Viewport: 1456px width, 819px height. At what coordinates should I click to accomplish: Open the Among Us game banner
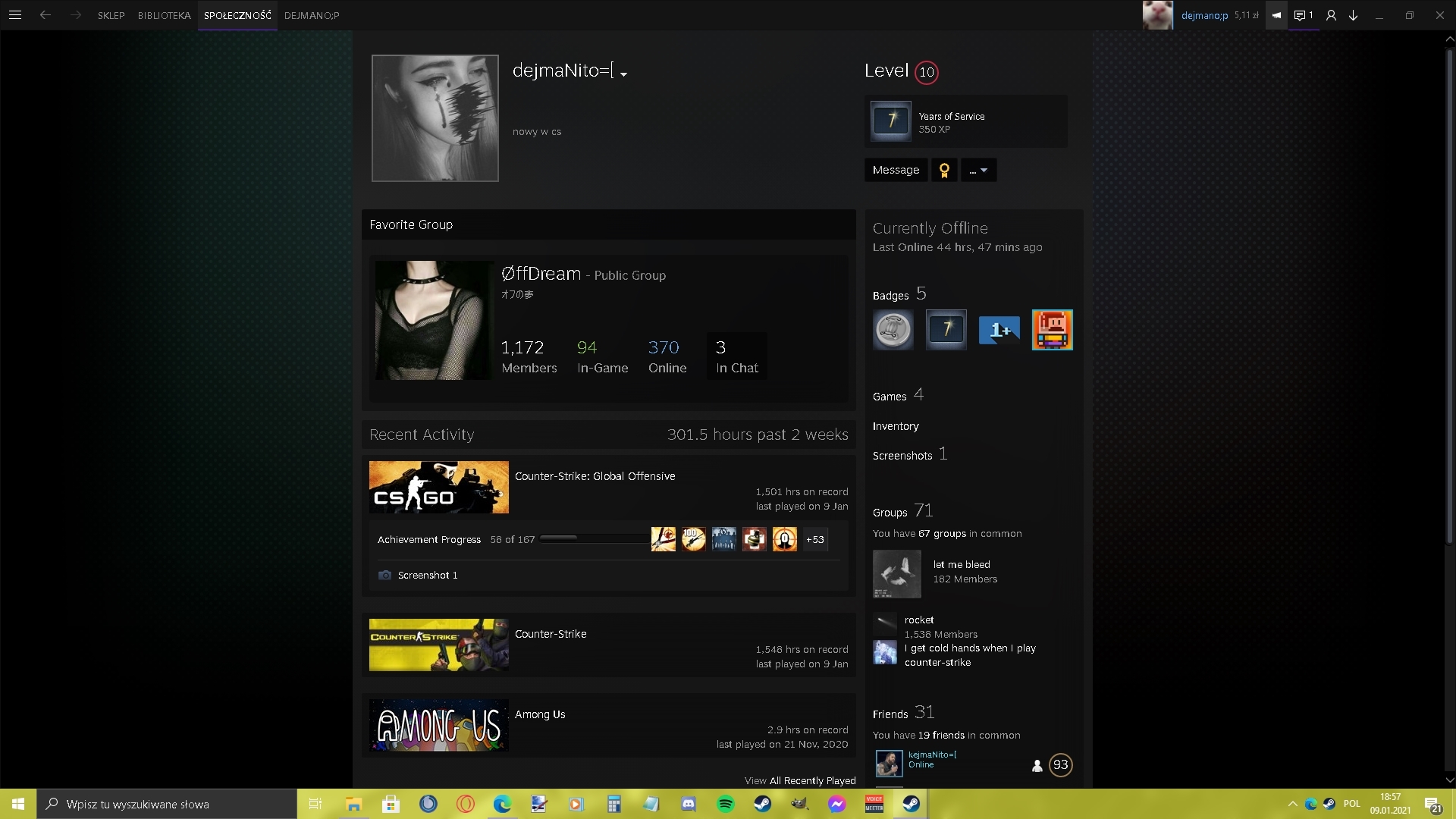(438, 726)
